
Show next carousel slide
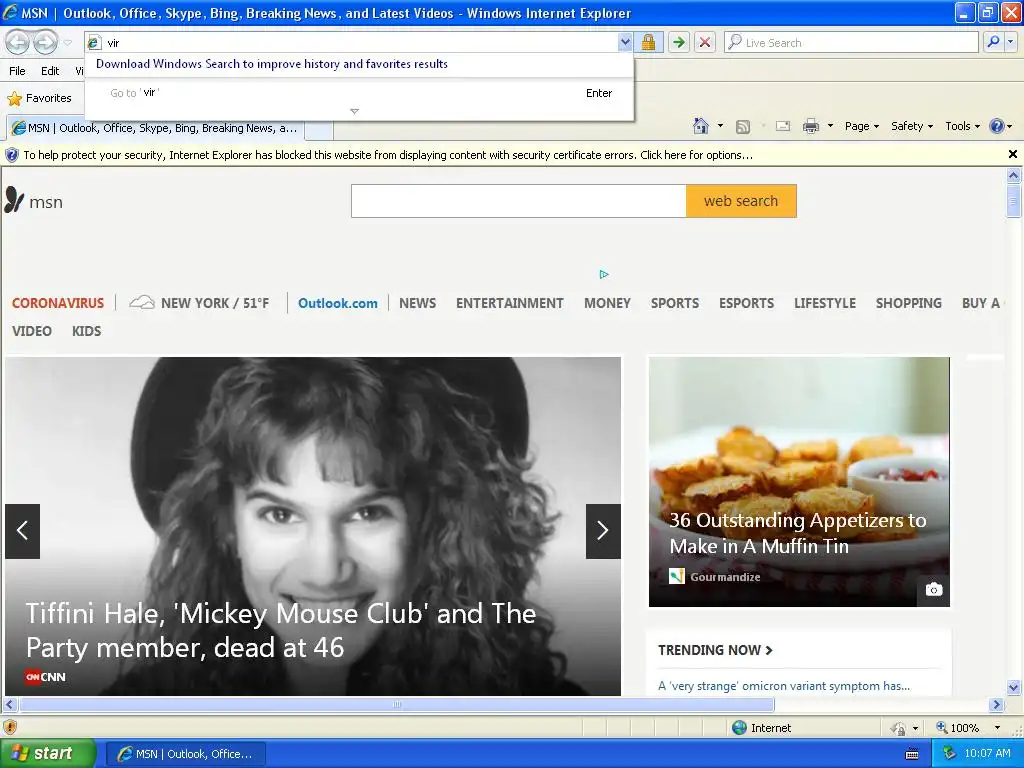coord(603,531)
